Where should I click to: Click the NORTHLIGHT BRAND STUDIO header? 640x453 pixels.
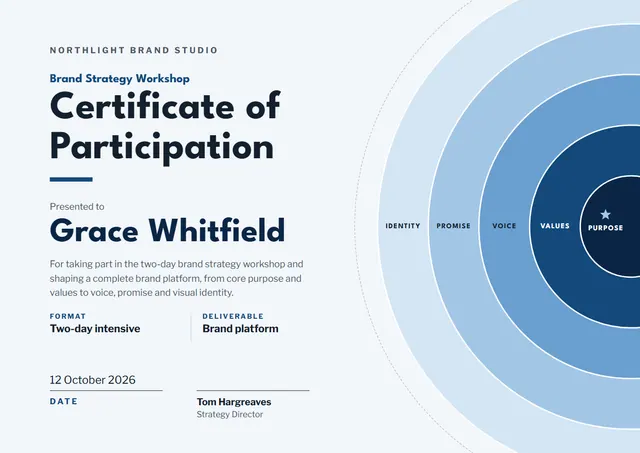134,50
